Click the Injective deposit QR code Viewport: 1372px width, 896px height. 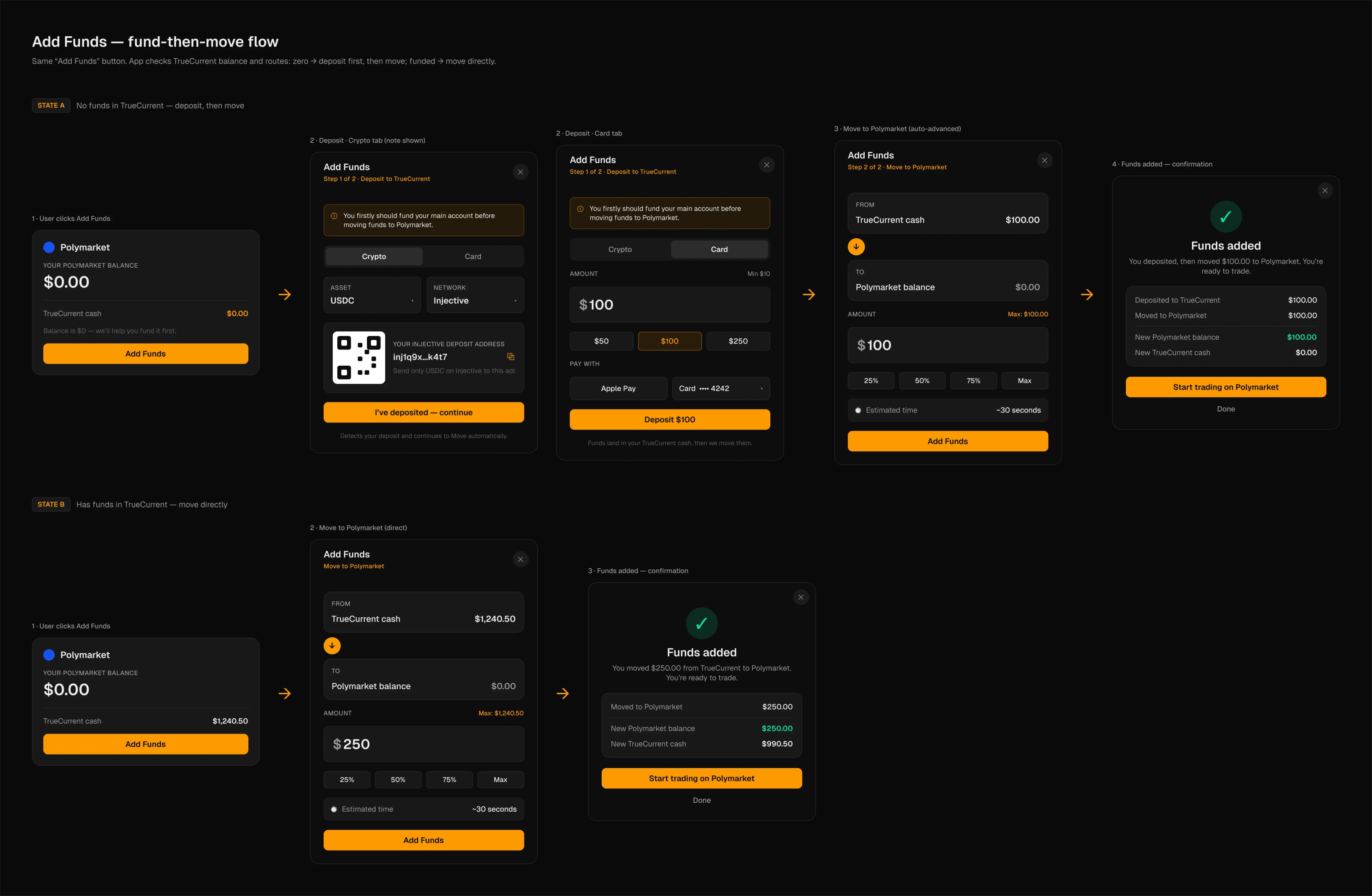pyautogui.click(x=359, y=357)
